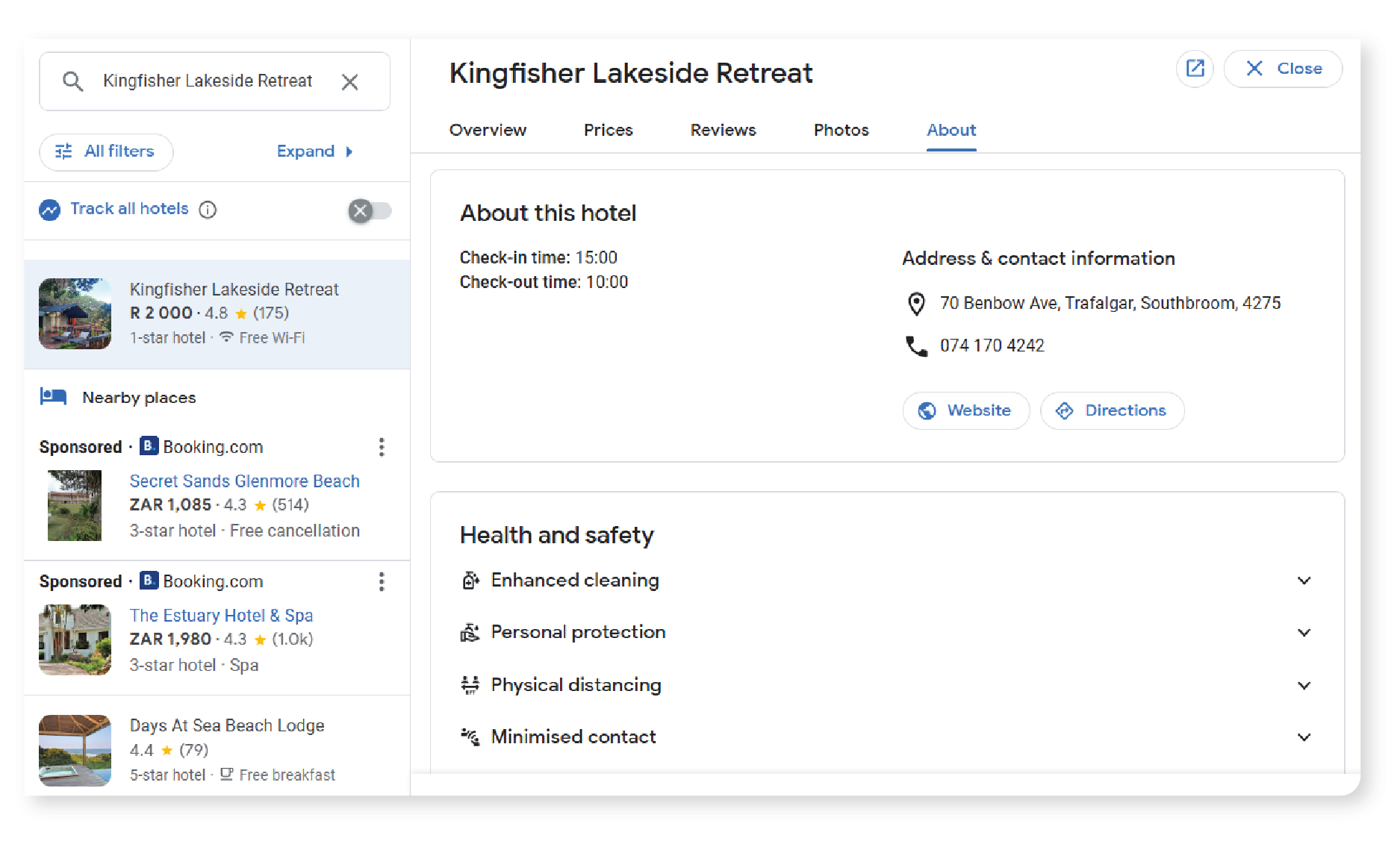The image size is (1400, 844).
Task: Open the All filters button
Action: coord(106,151)
